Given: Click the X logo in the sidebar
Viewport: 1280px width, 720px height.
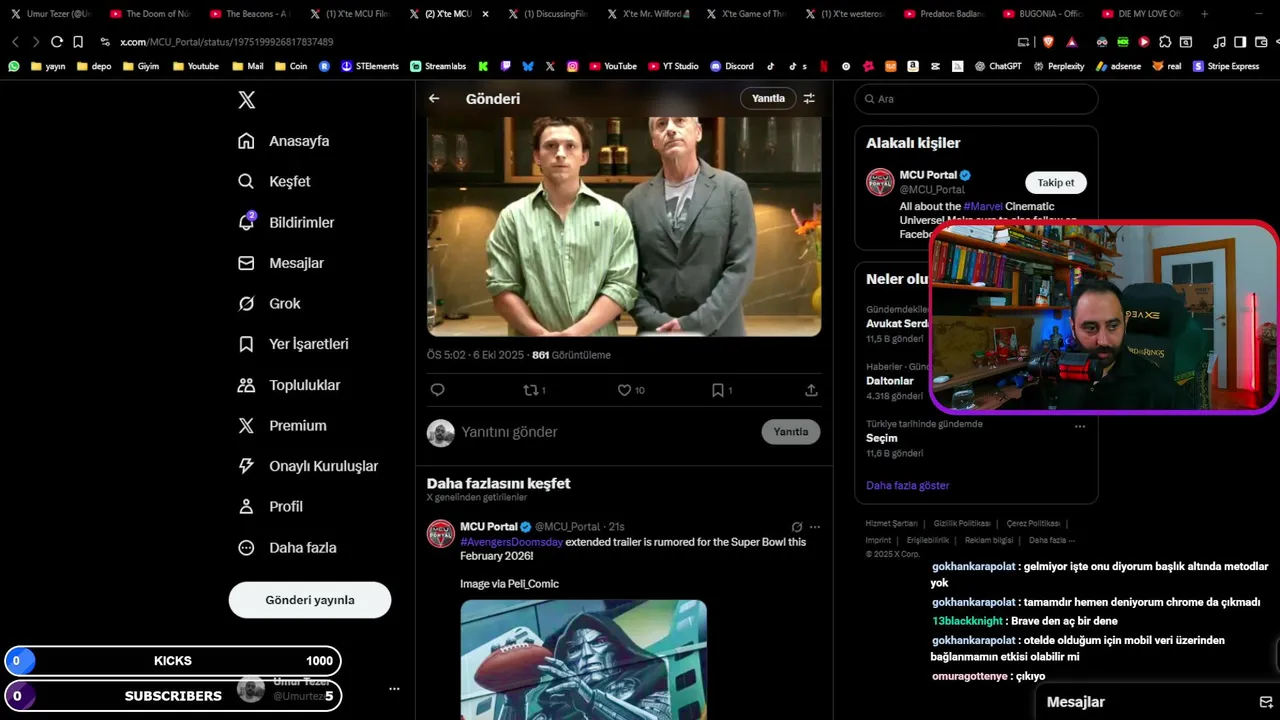Looking at the screenshot, I should (246, 100).
